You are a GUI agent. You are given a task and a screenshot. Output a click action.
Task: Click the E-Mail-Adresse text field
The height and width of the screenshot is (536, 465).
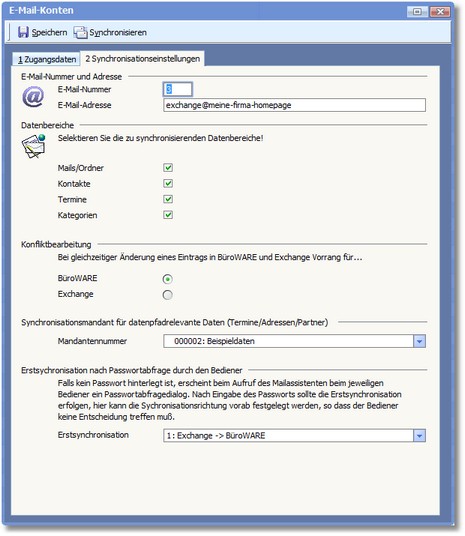tap(294, 105)
